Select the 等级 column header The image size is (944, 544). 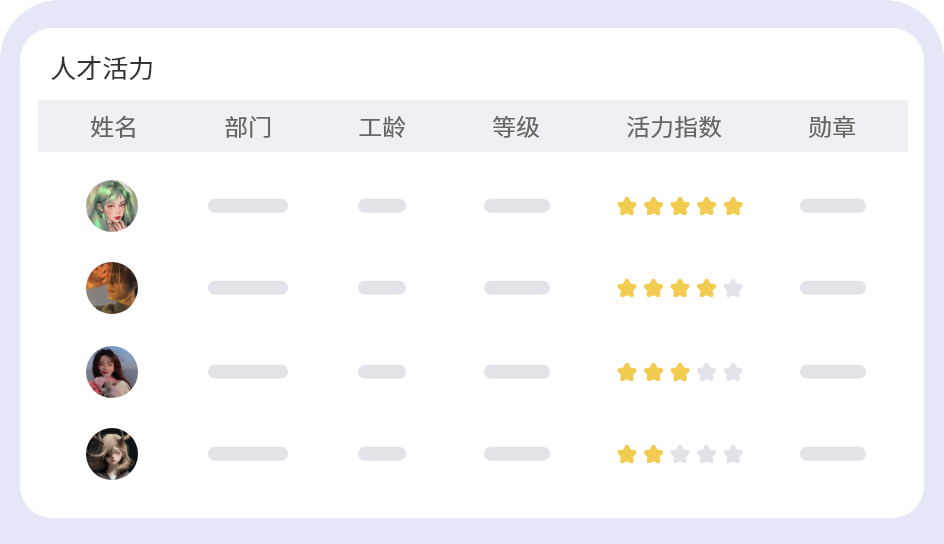coord(516,127)
